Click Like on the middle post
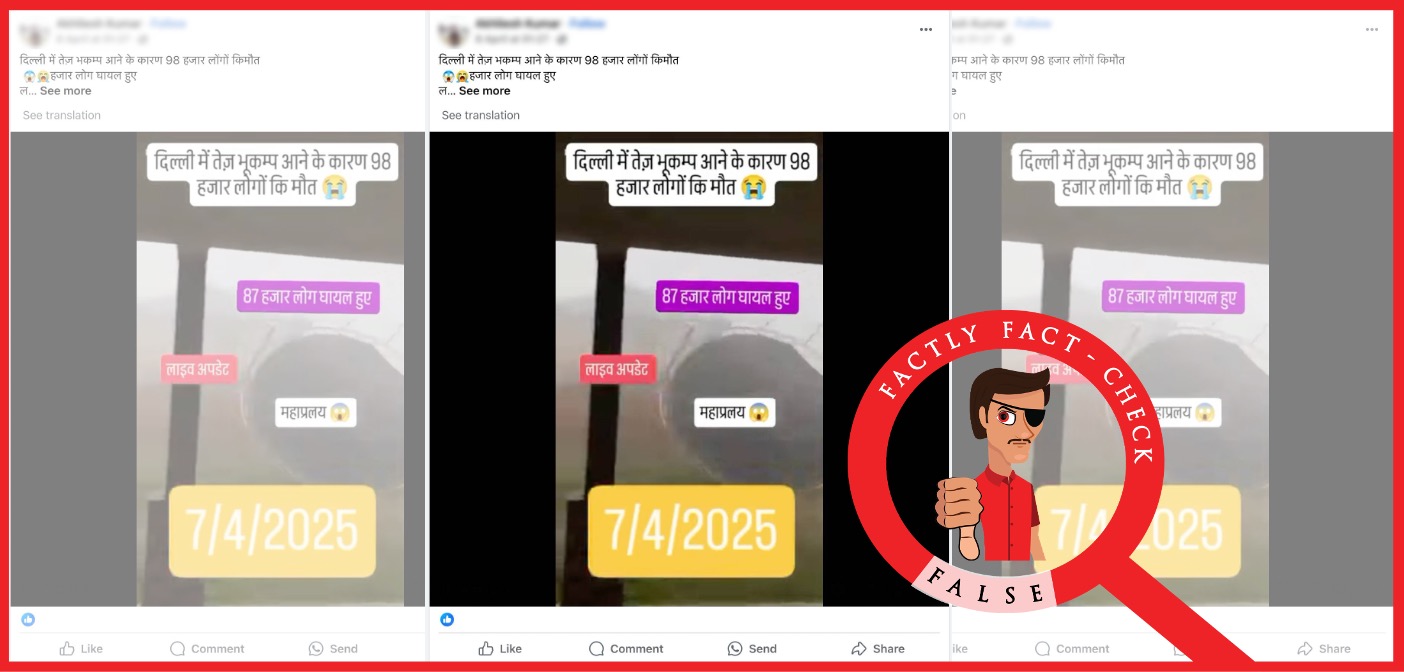 (500, 648)
